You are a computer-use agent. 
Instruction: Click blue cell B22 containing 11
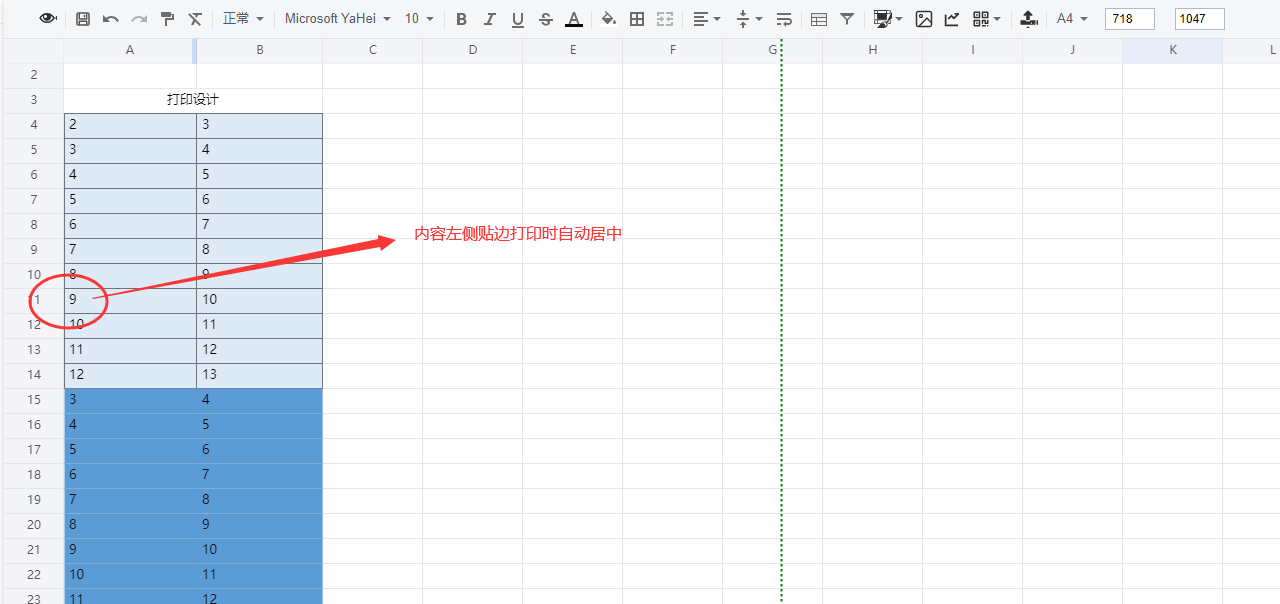click(260, 575)
